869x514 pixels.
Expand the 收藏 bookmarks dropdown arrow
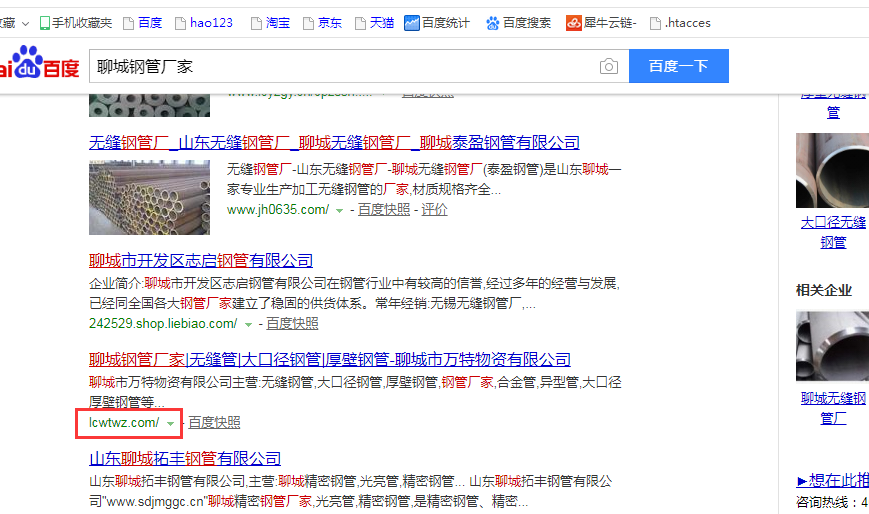[x=25, y=23]
